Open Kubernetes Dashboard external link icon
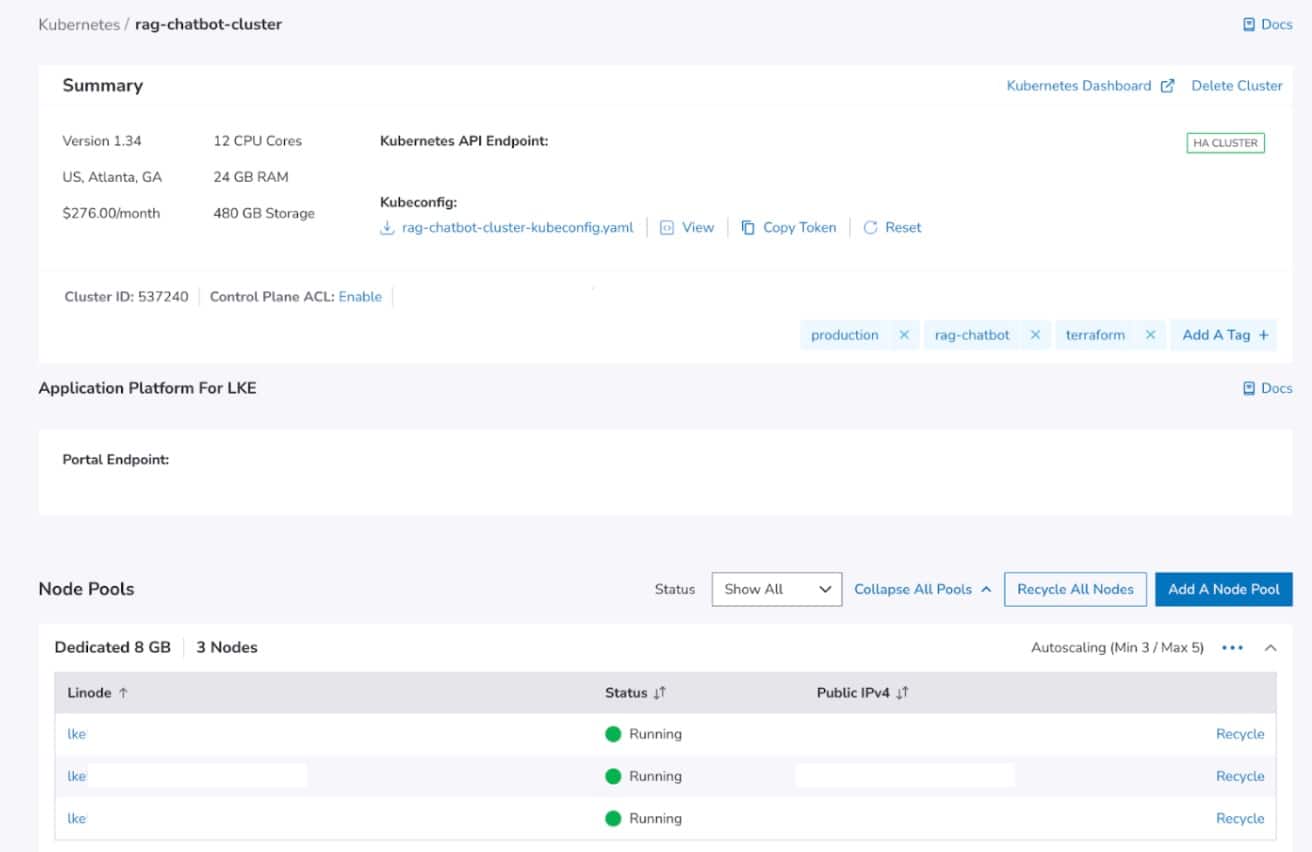Screen dimensions: 1312x852 pyautogui.click(x=1167, y=86)
